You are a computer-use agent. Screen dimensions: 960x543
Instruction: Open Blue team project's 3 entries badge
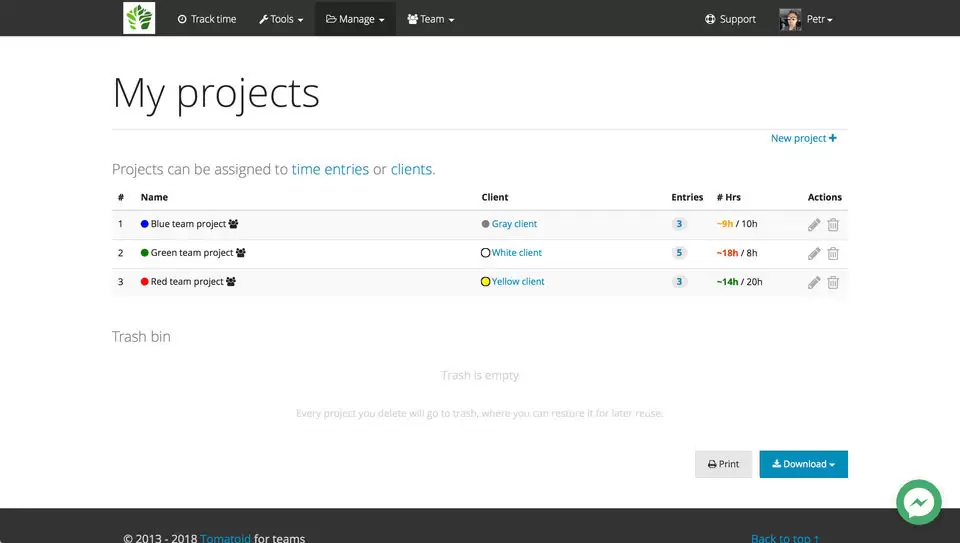pos(679,224)
